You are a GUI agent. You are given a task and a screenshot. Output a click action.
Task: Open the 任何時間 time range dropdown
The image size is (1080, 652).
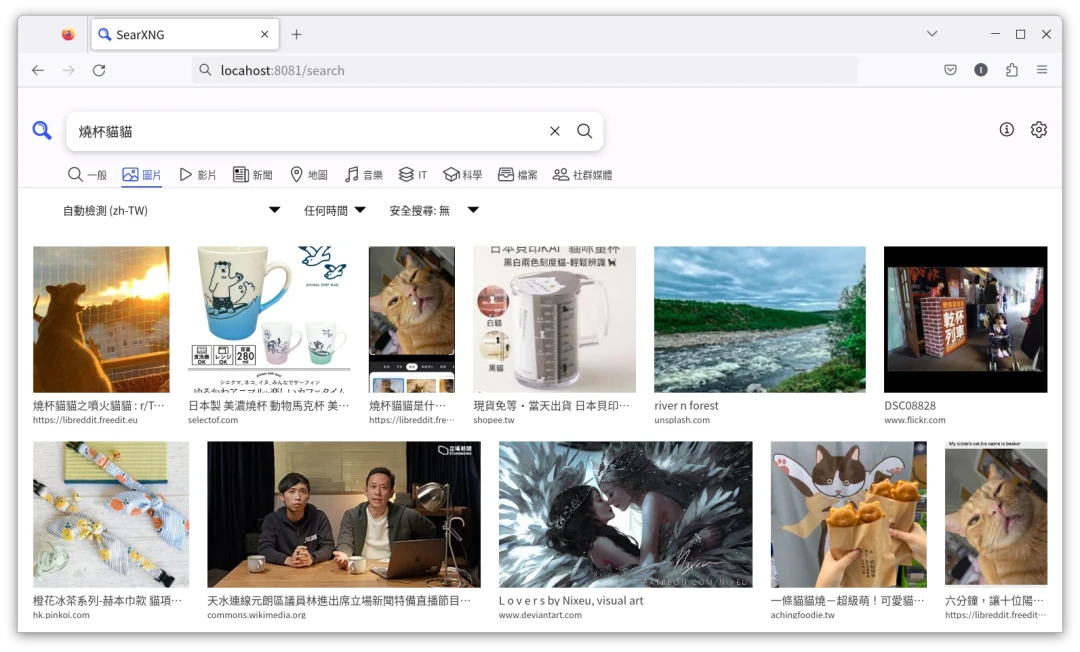coord(335,210)
